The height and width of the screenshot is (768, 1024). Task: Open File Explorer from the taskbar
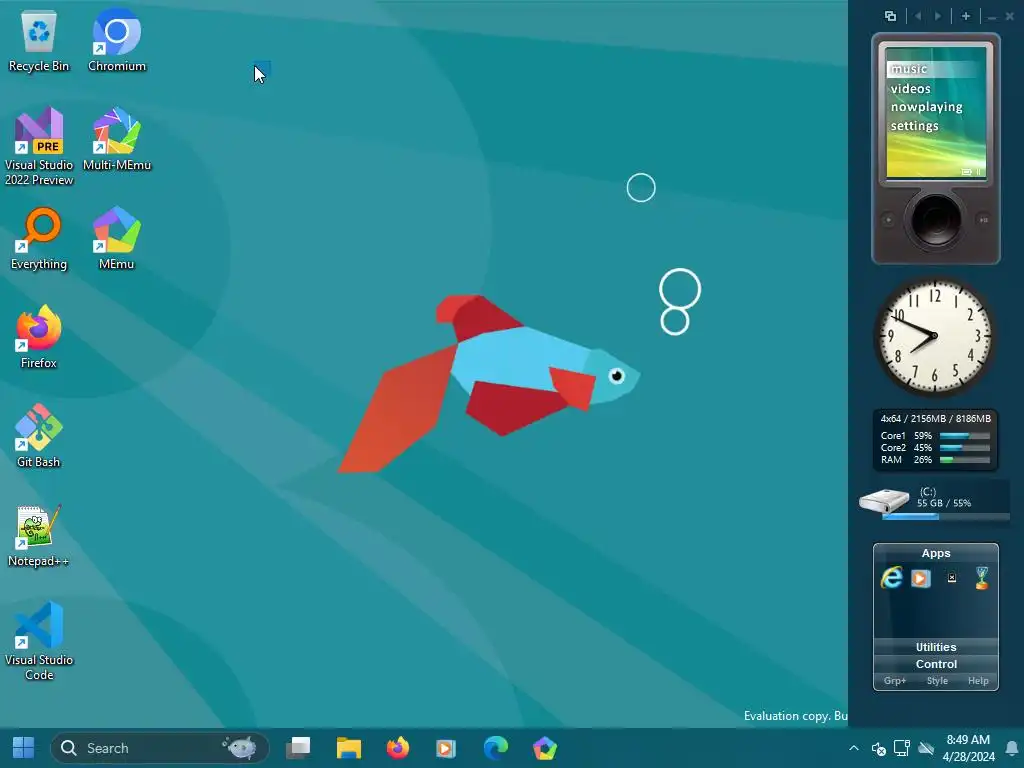click(349, 748)
